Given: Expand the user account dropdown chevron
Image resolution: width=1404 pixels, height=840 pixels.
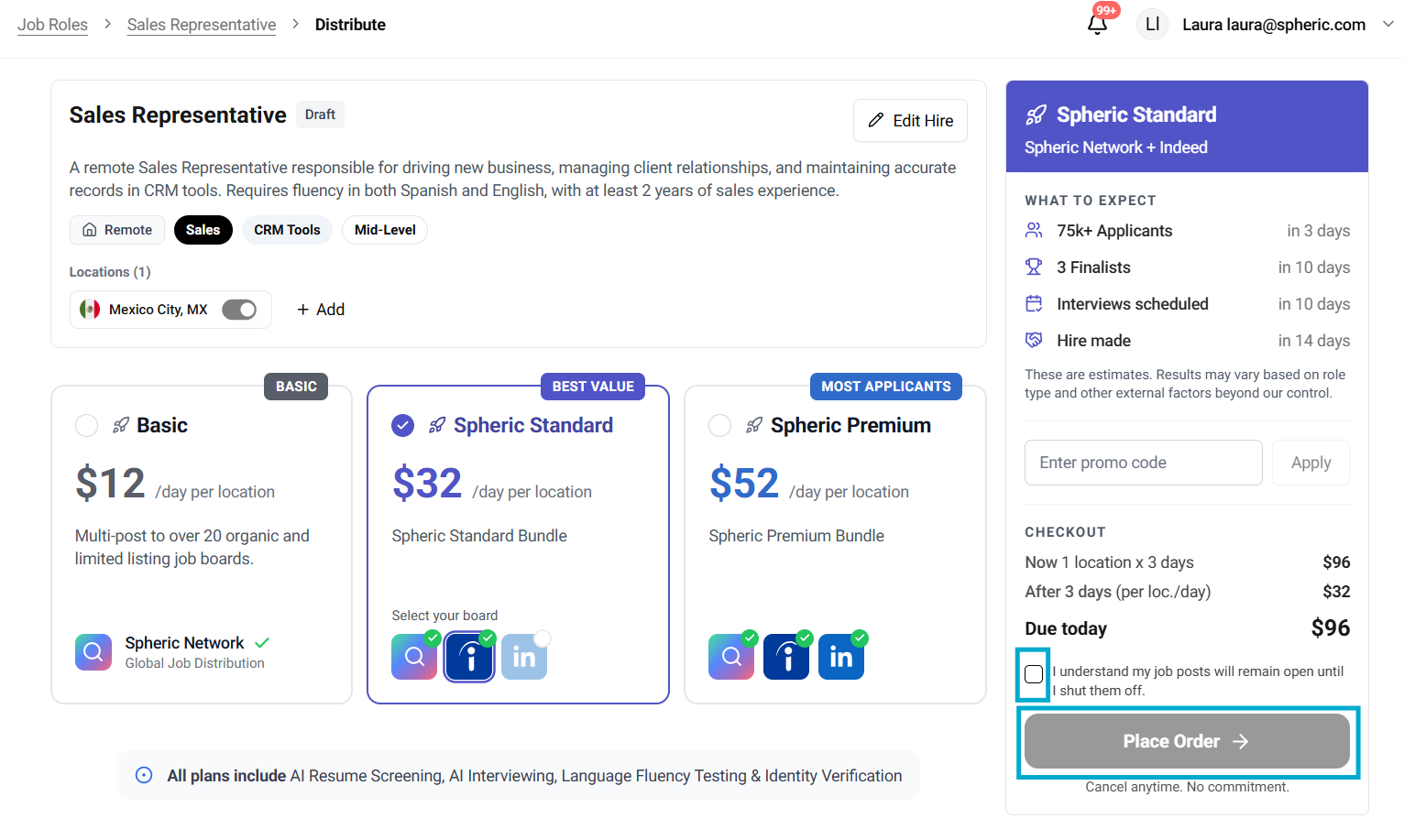Looking at the screenshot, I should [1388, 25].
